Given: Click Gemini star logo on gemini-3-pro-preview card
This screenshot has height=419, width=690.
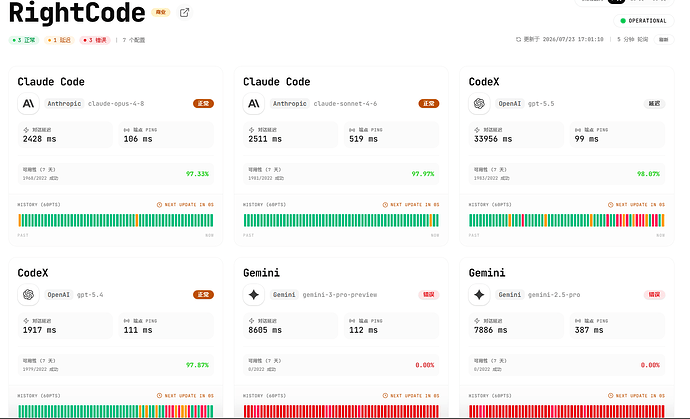Looking at the screenshot, I should 254,294.
